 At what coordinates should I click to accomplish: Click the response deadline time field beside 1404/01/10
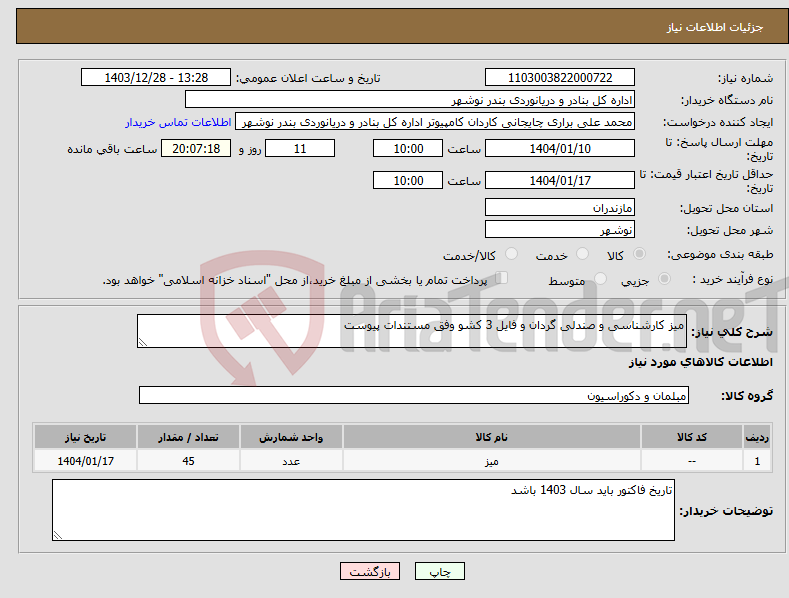pyautogui.click(x=408, y=148)
